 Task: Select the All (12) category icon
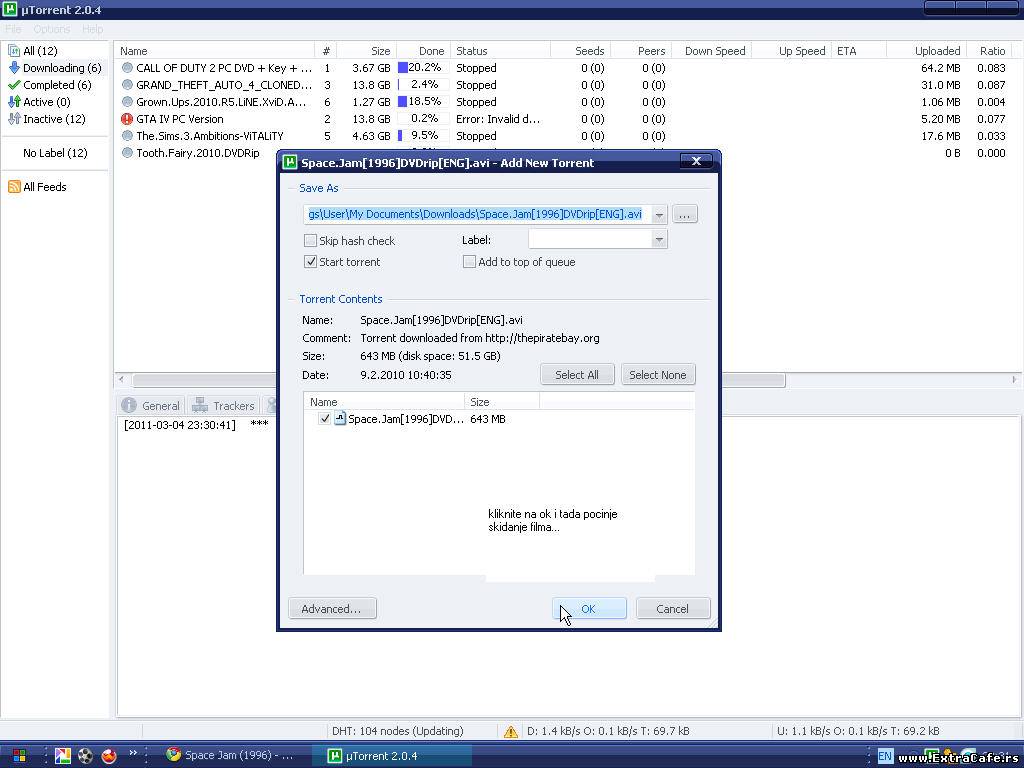click(14, 51)
